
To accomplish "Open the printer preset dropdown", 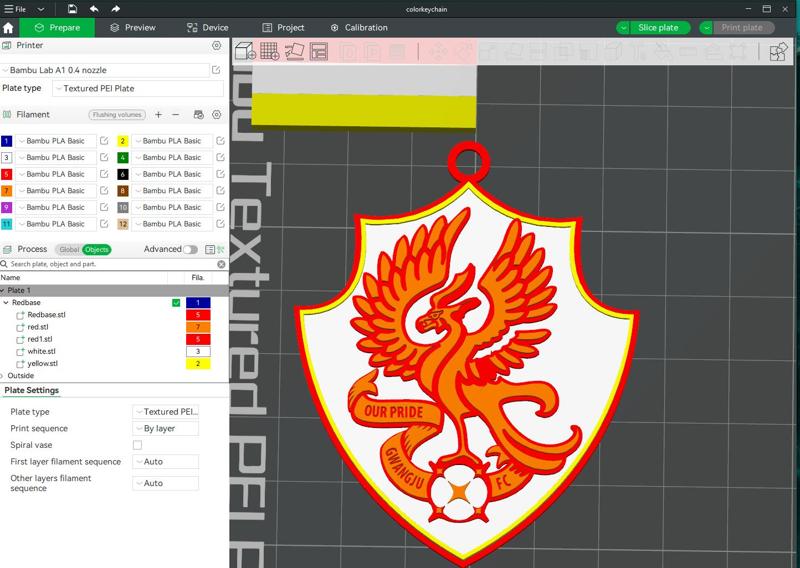I will click(106, 70).
